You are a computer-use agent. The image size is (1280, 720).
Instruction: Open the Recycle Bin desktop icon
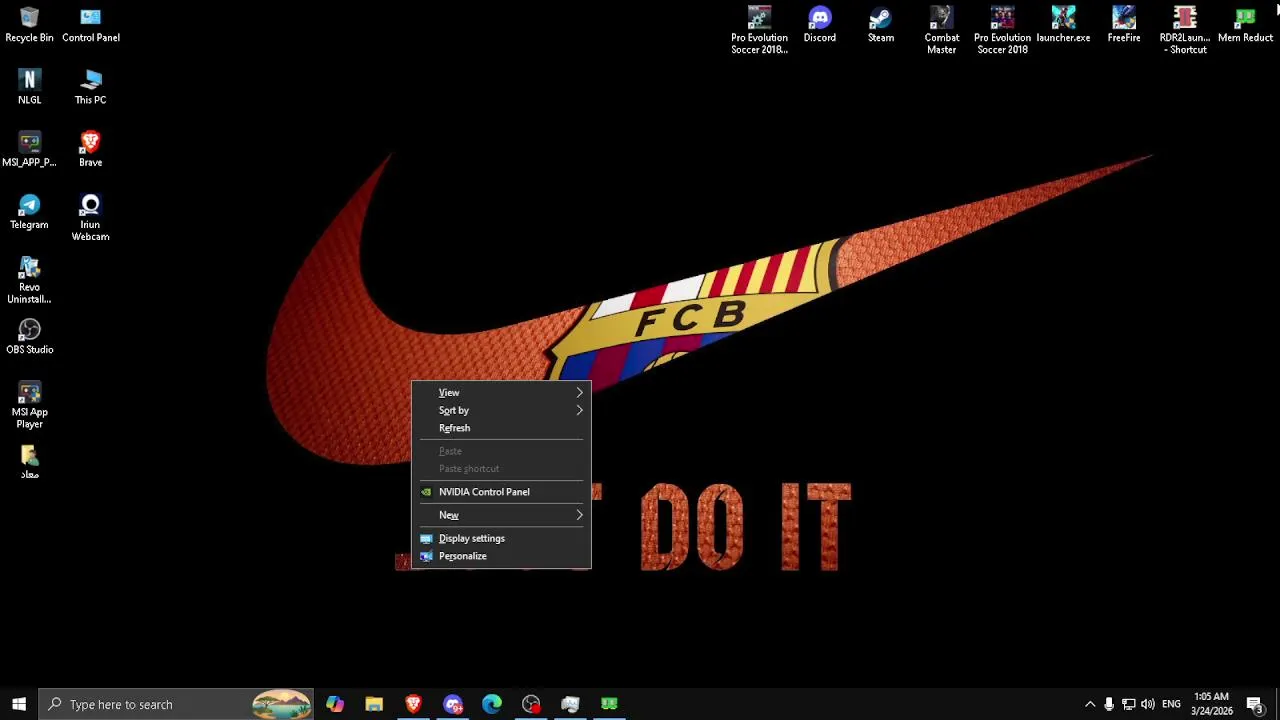tap(29, 26)
